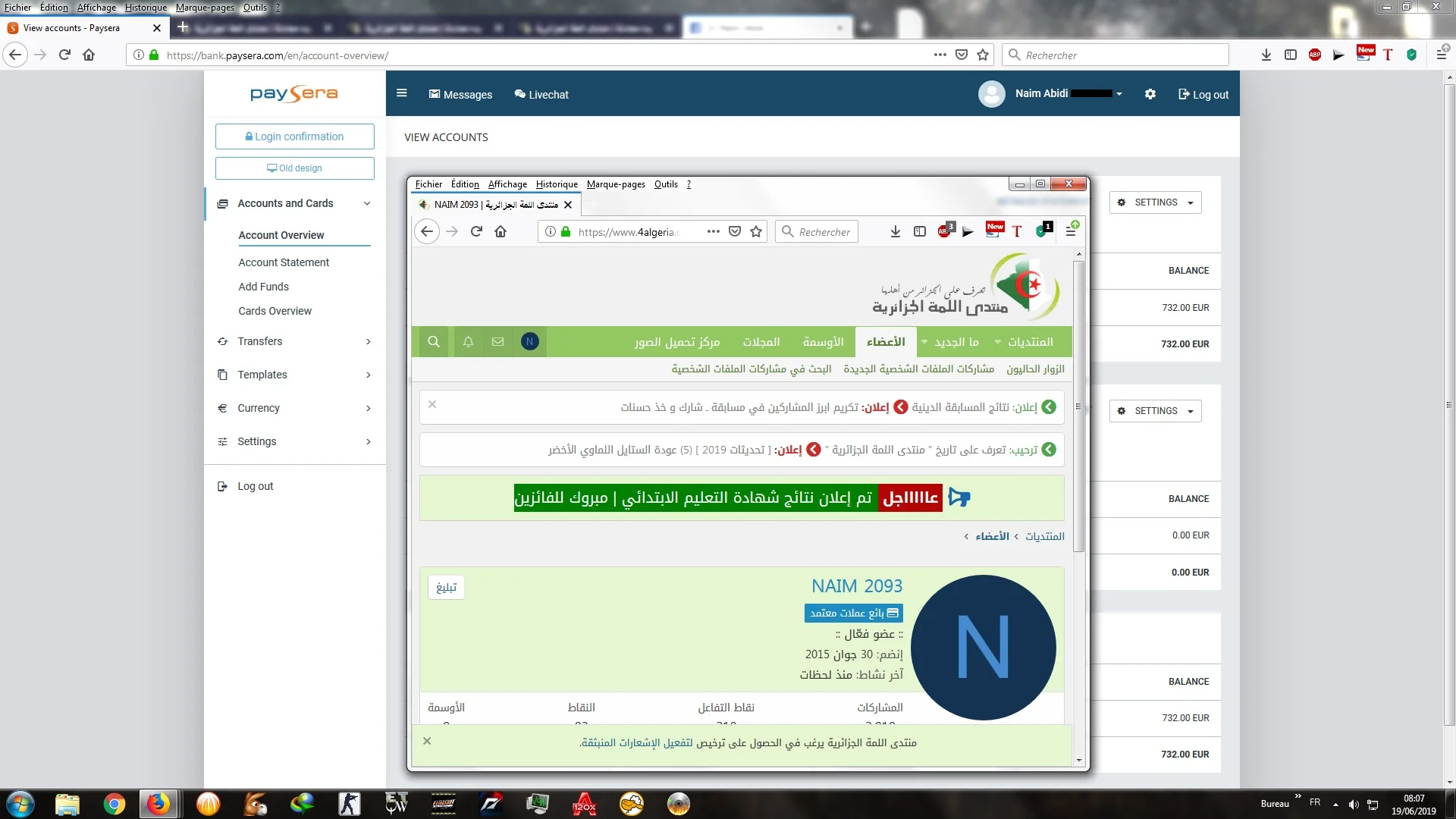Open forum notifications bell icon

[468, 342]
